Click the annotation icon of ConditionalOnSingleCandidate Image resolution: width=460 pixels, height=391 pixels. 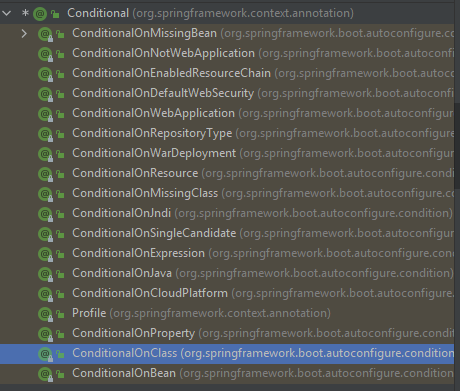(45, 234)
